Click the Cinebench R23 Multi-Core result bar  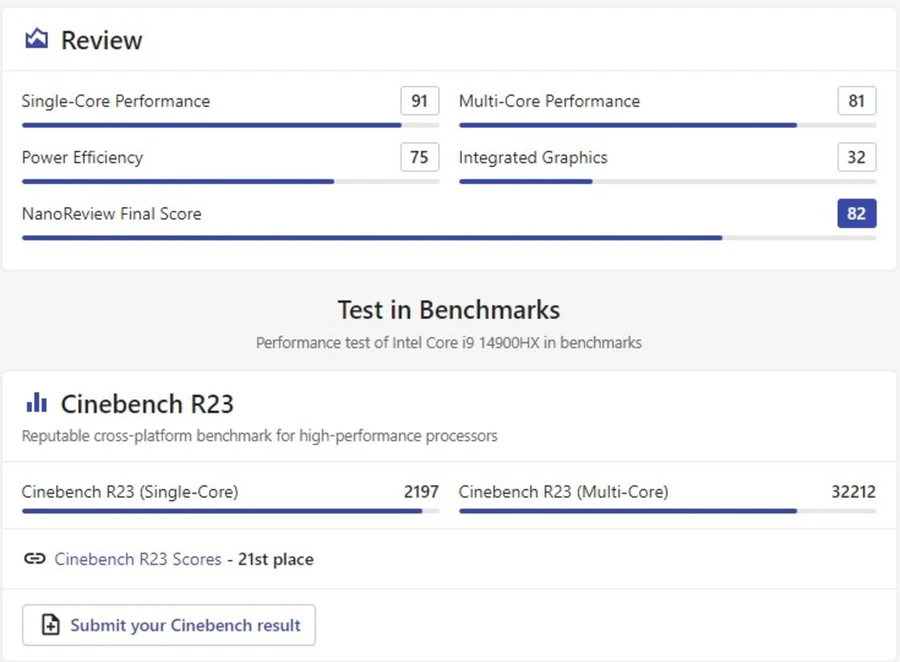(x=668, y=511)
